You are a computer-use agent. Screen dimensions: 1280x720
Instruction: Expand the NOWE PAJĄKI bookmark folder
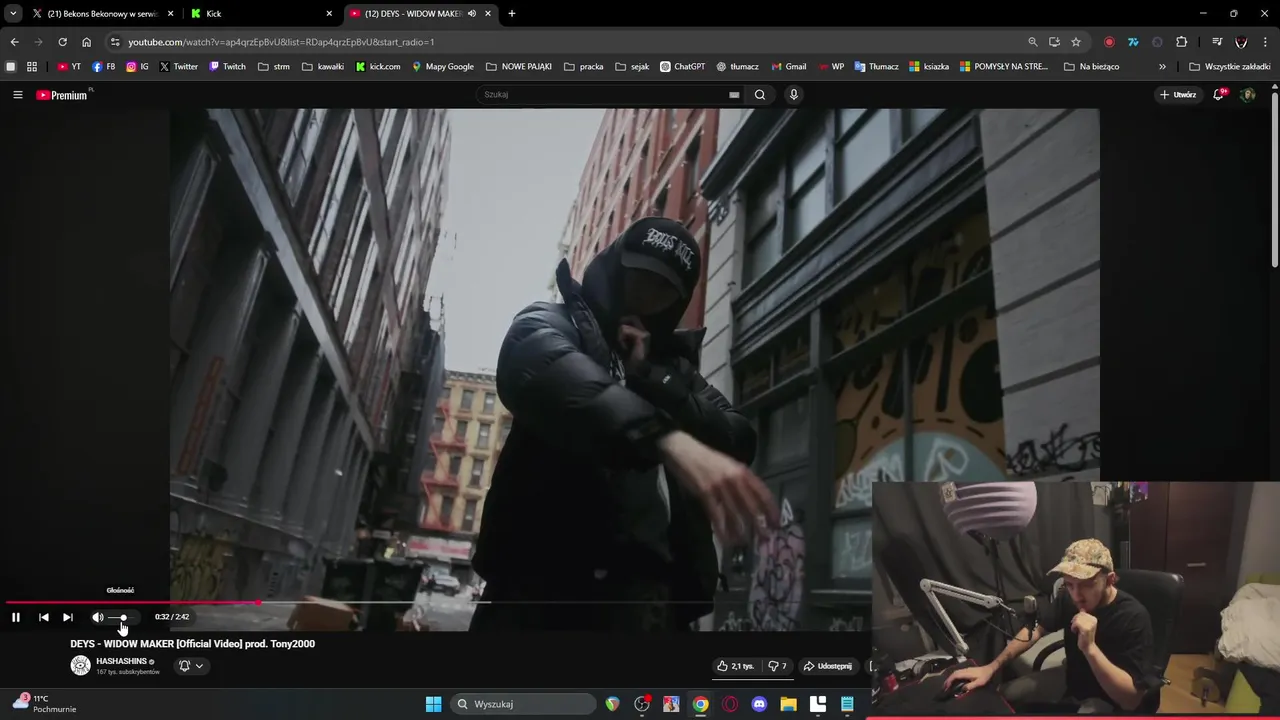click(519, 67)
